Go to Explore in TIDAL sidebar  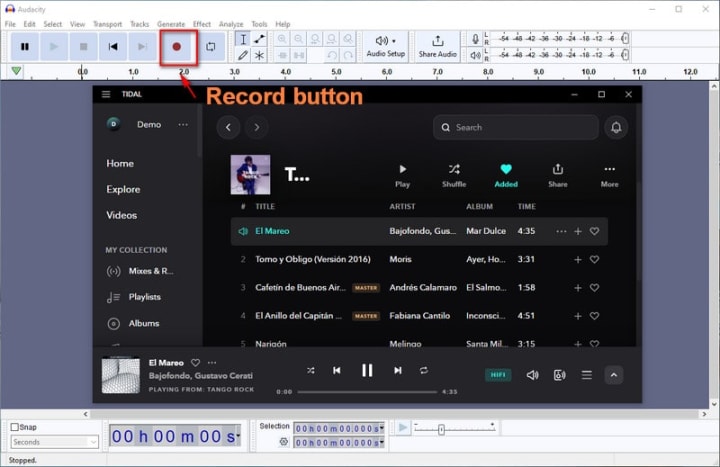123,189
